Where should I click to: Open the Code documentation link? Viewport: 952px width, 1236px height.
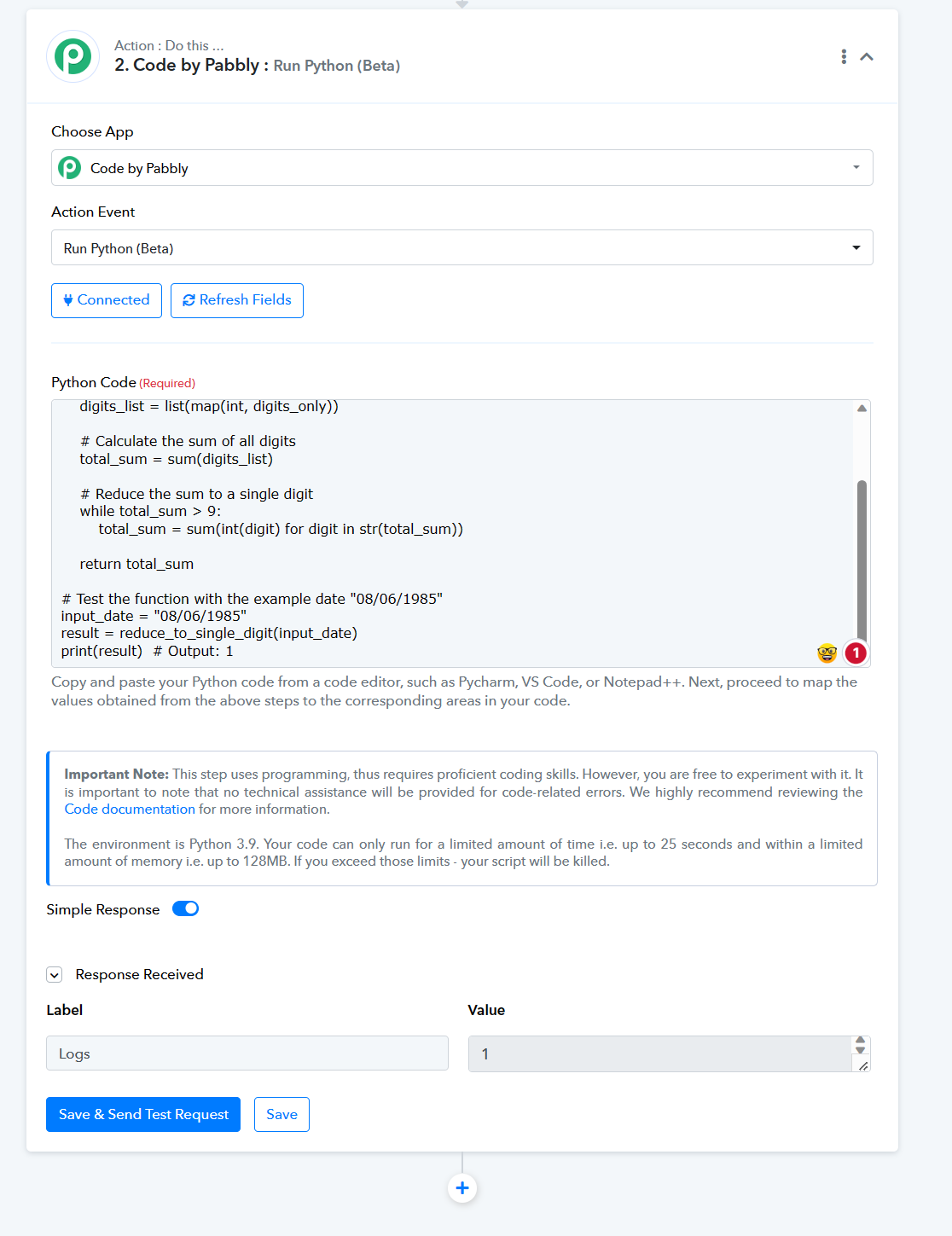tap(130, 809)
